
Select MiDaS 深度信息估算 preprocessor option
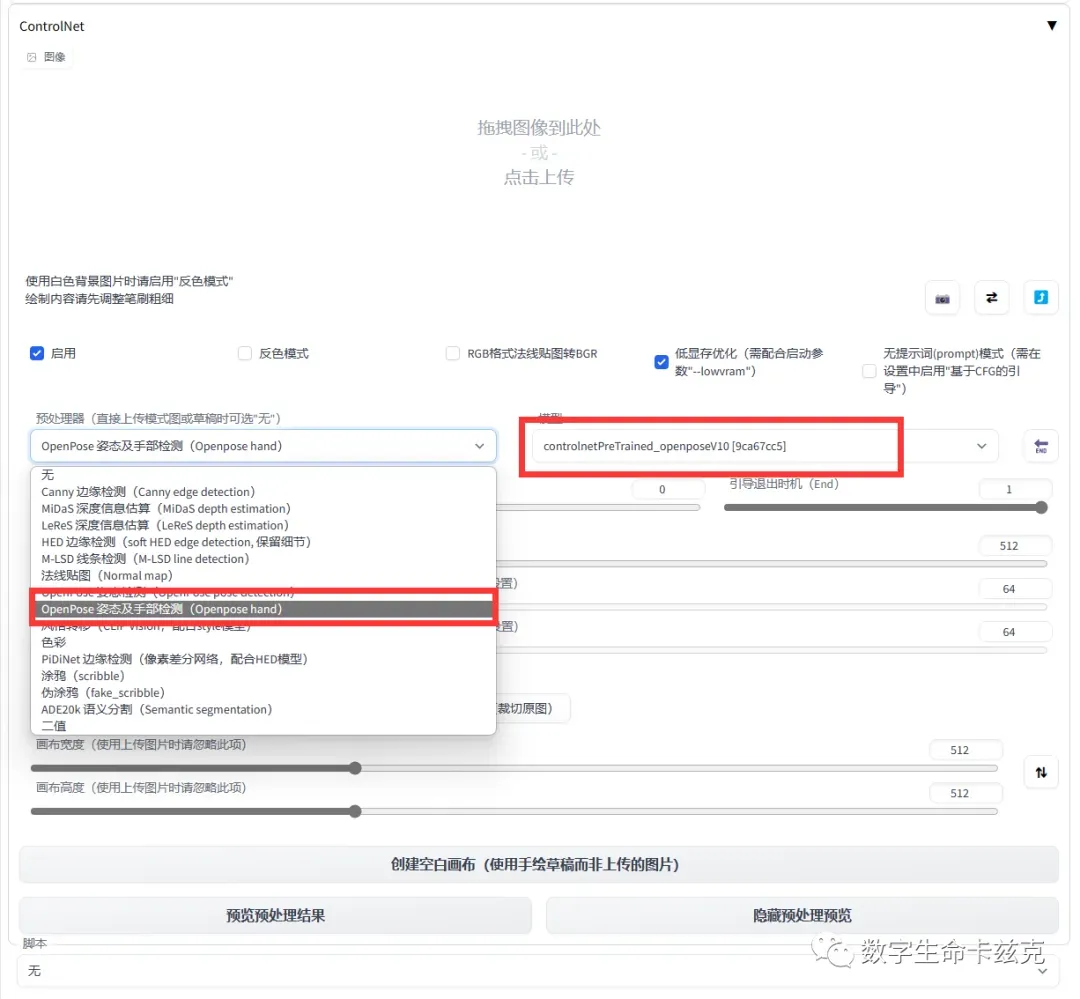165,509
